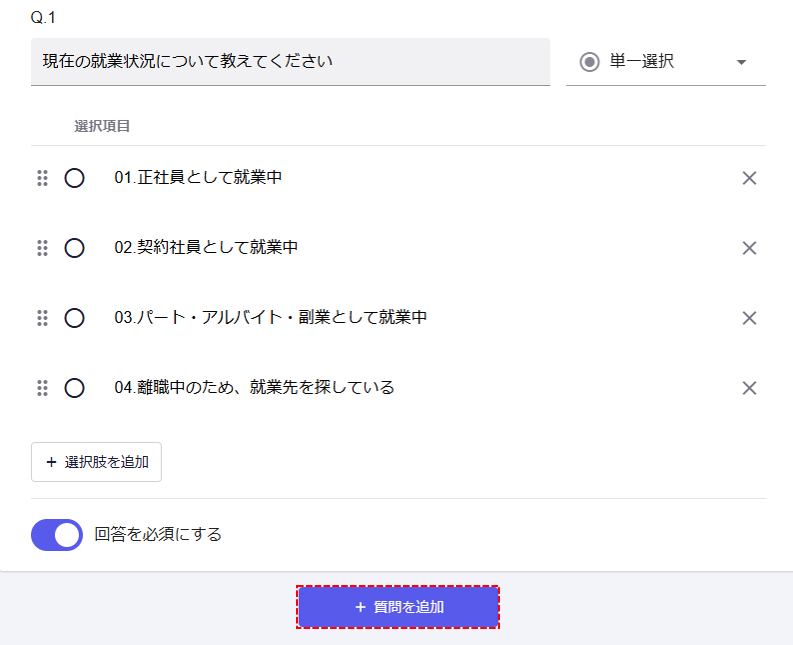Remove the 02.契約社員として就業中 option

[749, 248]
